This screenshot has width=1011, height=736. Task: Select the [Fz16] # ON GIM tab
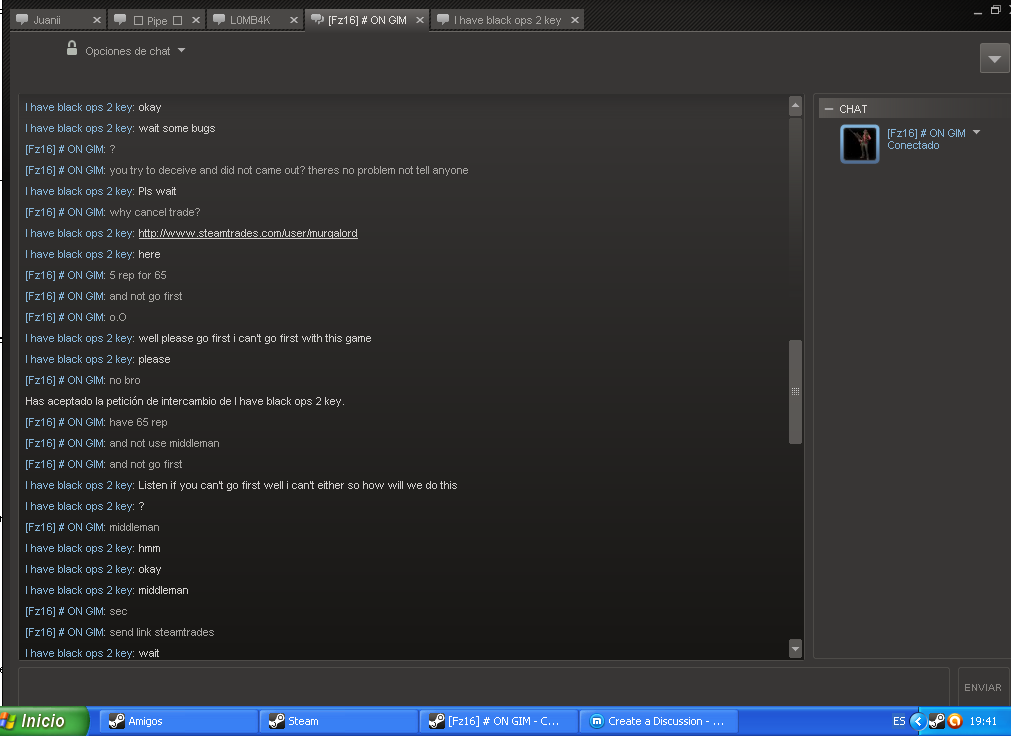pyautogui.click(x=366, y=20)
